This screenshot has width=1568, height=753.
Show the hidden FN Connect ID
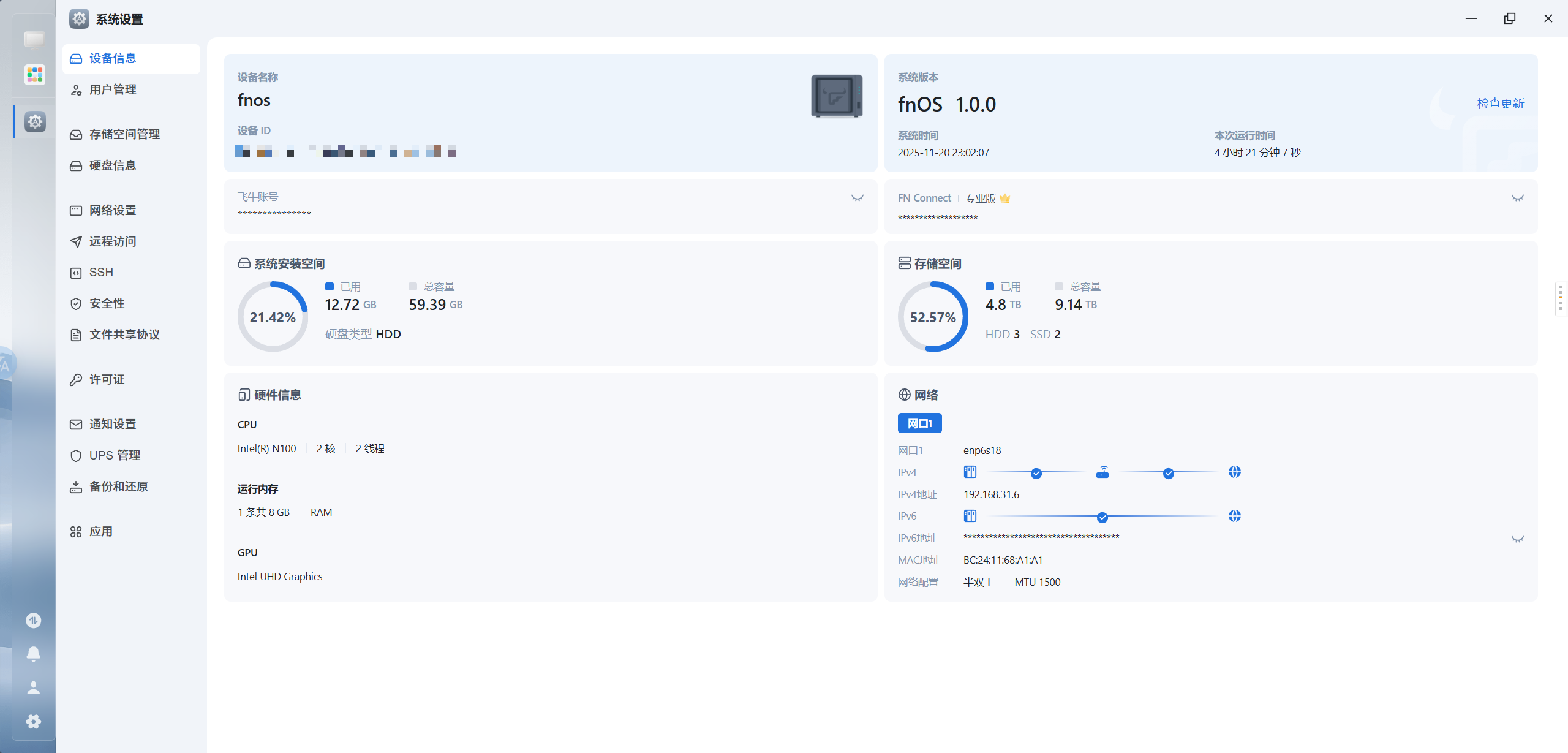click(1517, 198)
